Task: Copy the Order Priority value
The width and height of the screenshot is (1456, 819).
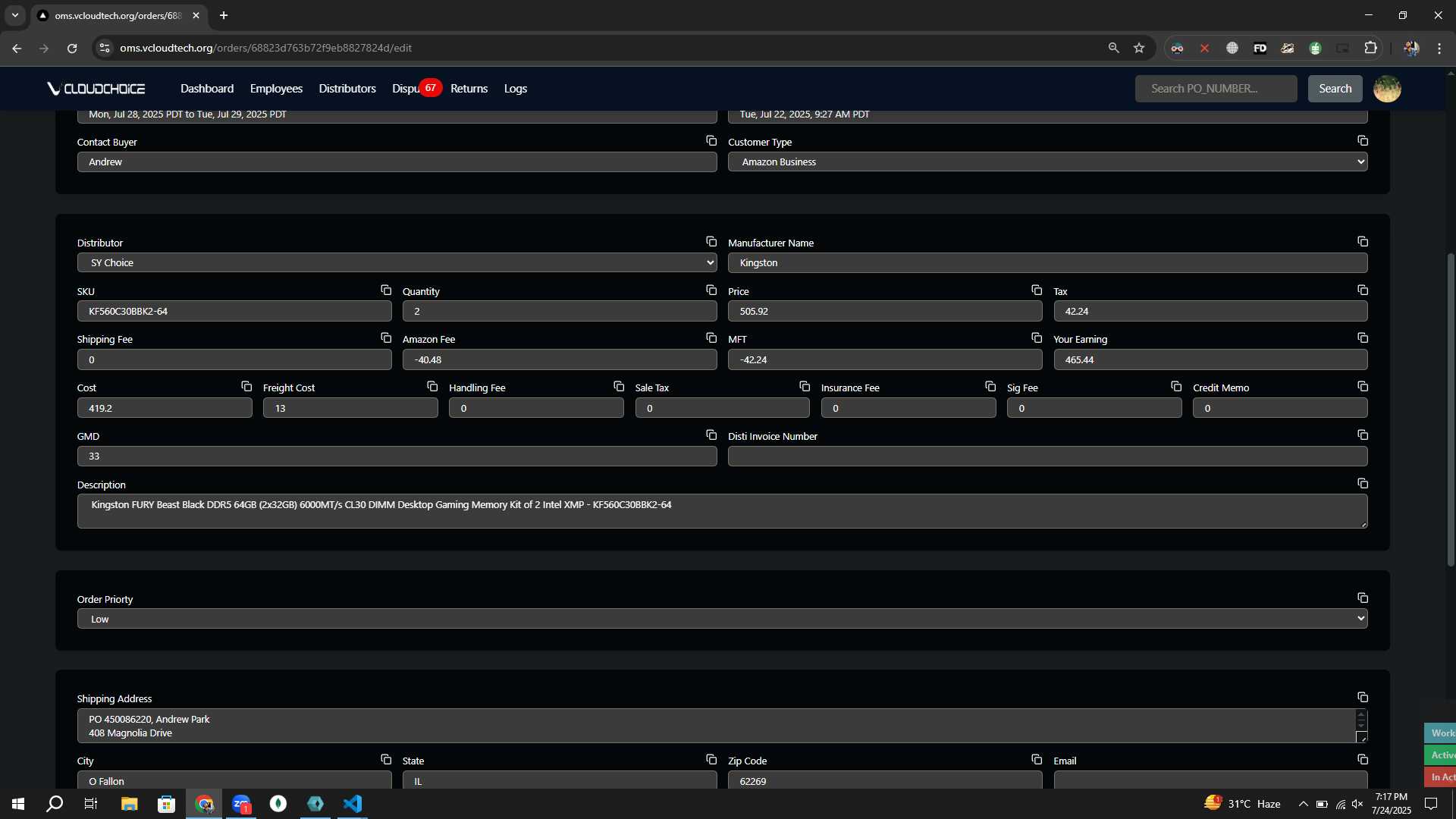Action: [x=1362, y=598]
